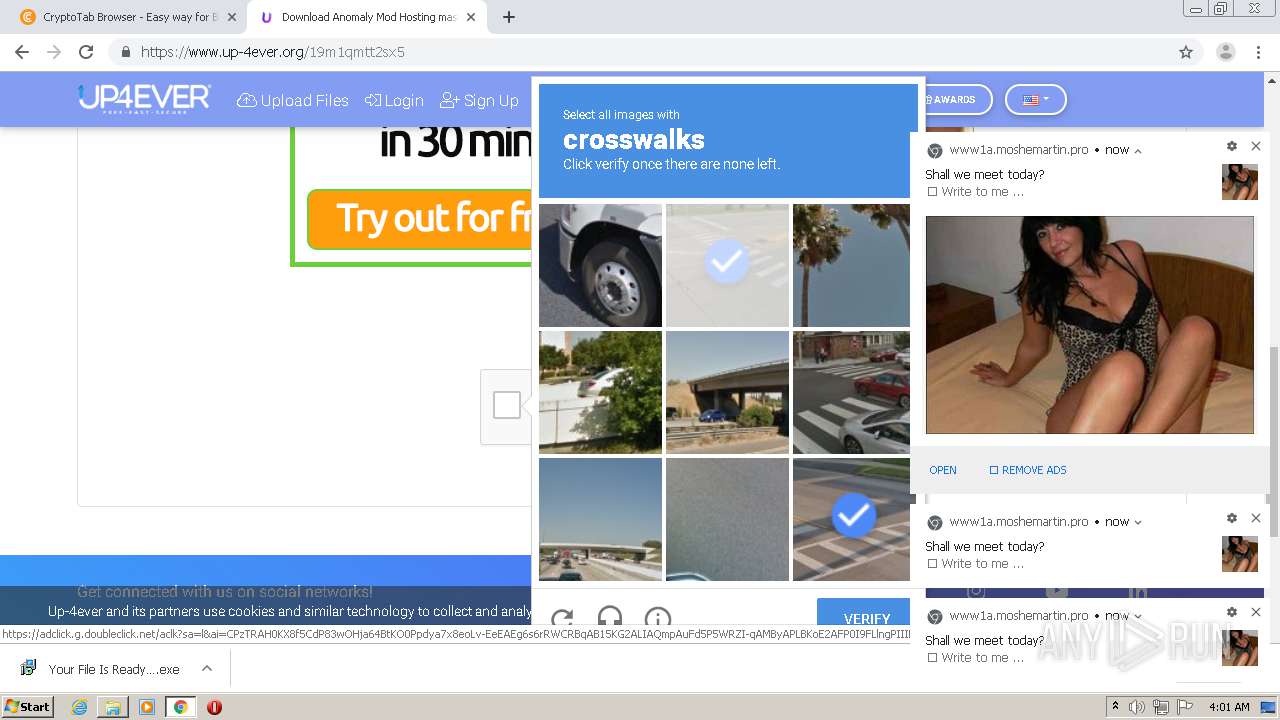1280x720 pixels.
Task: Click the browser back arrow
Action: 22,52
